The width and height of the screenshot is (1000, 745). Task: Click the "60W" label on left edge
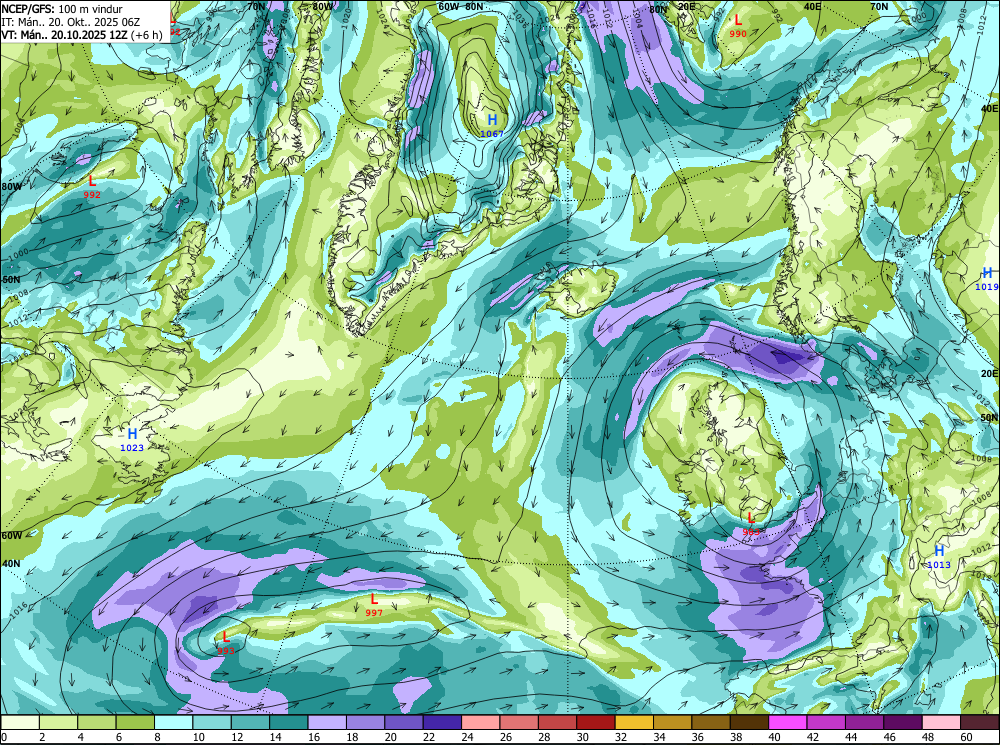pyautogui.click(x=11, y=535)
